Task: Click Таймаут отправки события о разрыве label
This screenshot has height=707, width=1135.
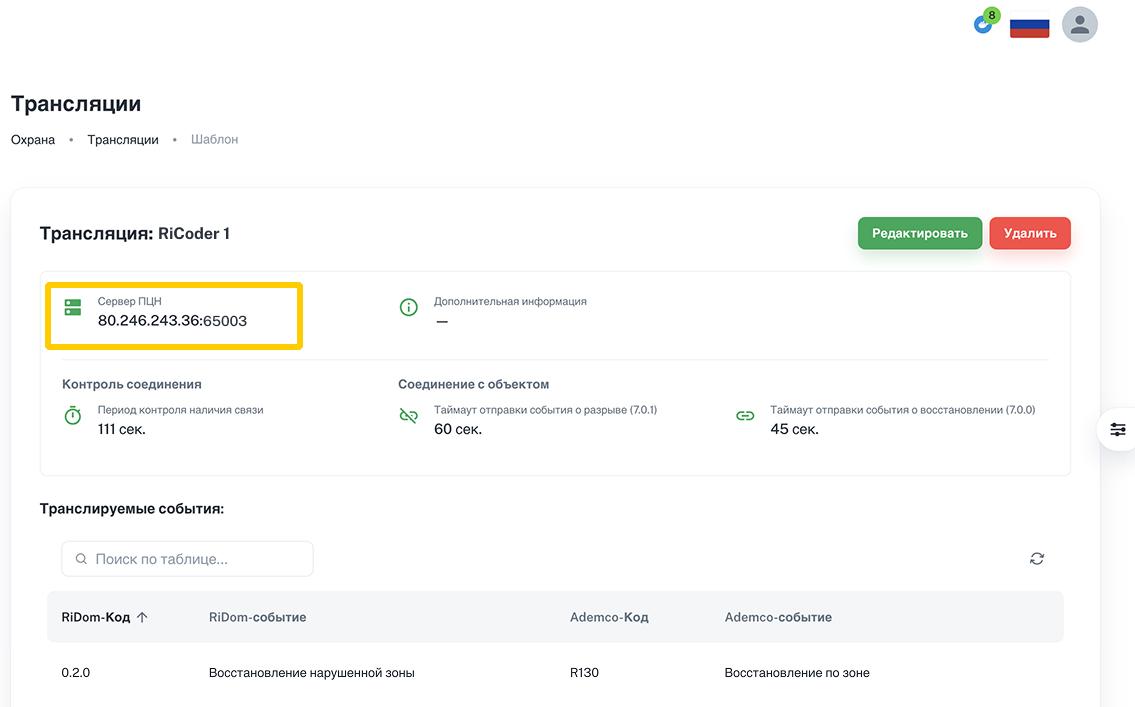Action: pos(545,410)
